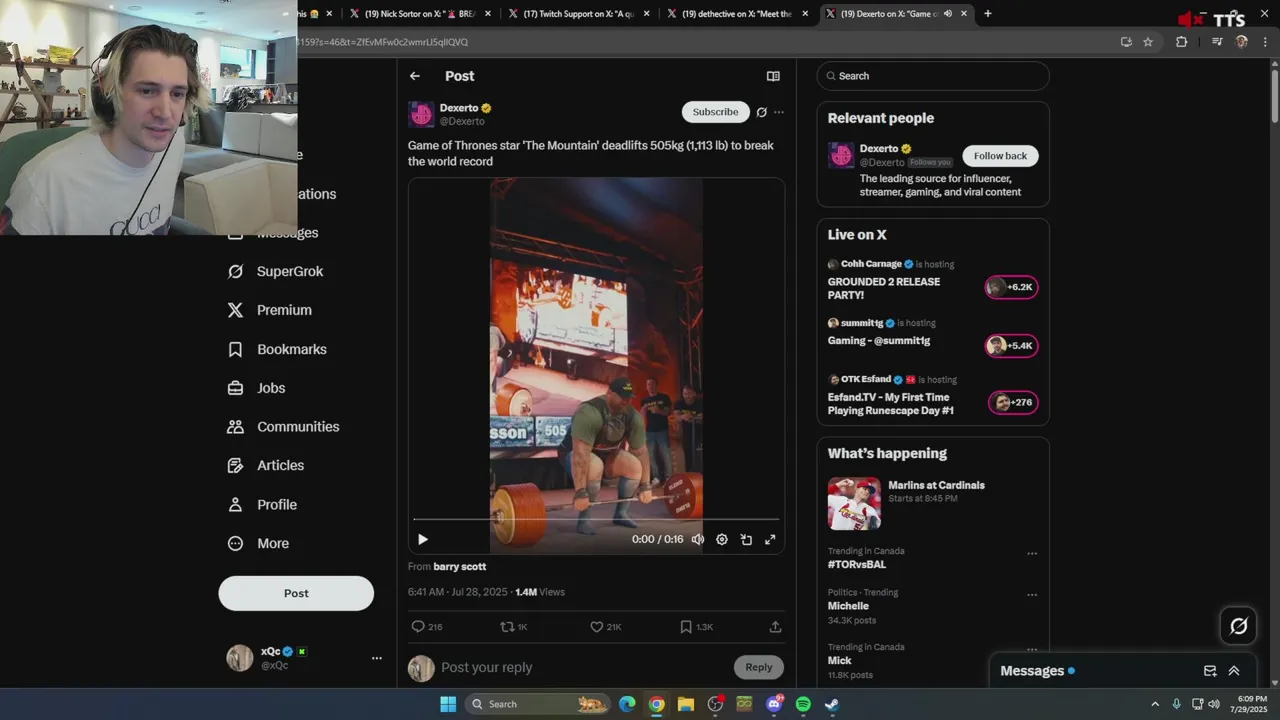Viewport: 1280px width, 720px height.
Task: Go back using the Post arrow
Action: 415,76
